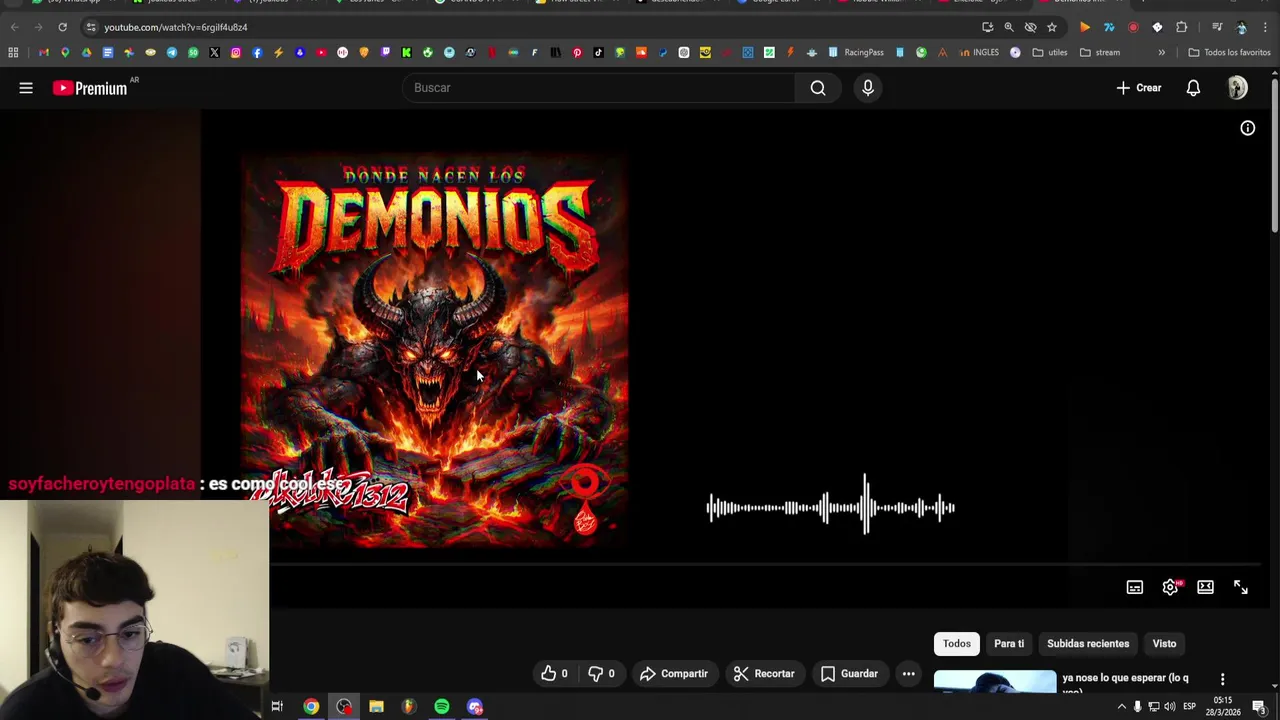1280x720 pixels.
Task: Open the suggested video thumbnail
Action: point(995,682)
